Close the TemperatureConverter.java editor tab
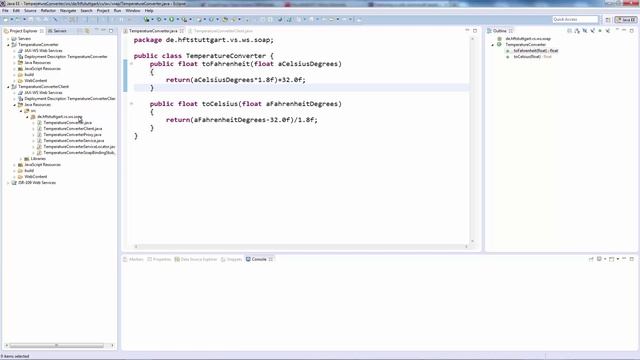 (182, 31)
